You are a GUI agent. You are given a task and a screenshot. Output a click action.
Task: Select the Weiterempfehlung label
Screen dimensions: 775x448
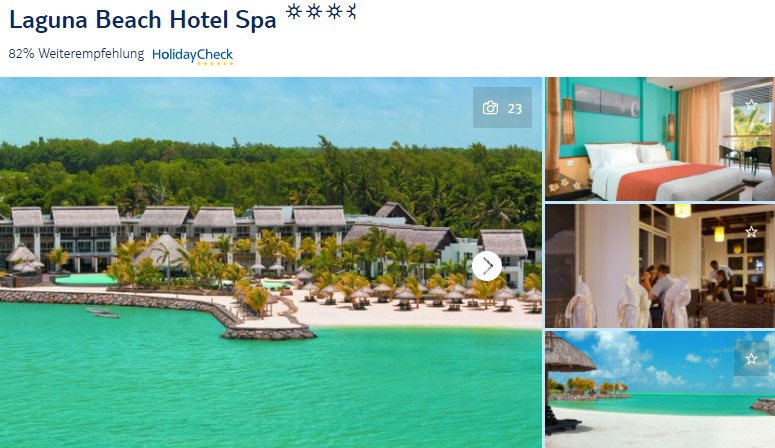click(91, 54)
